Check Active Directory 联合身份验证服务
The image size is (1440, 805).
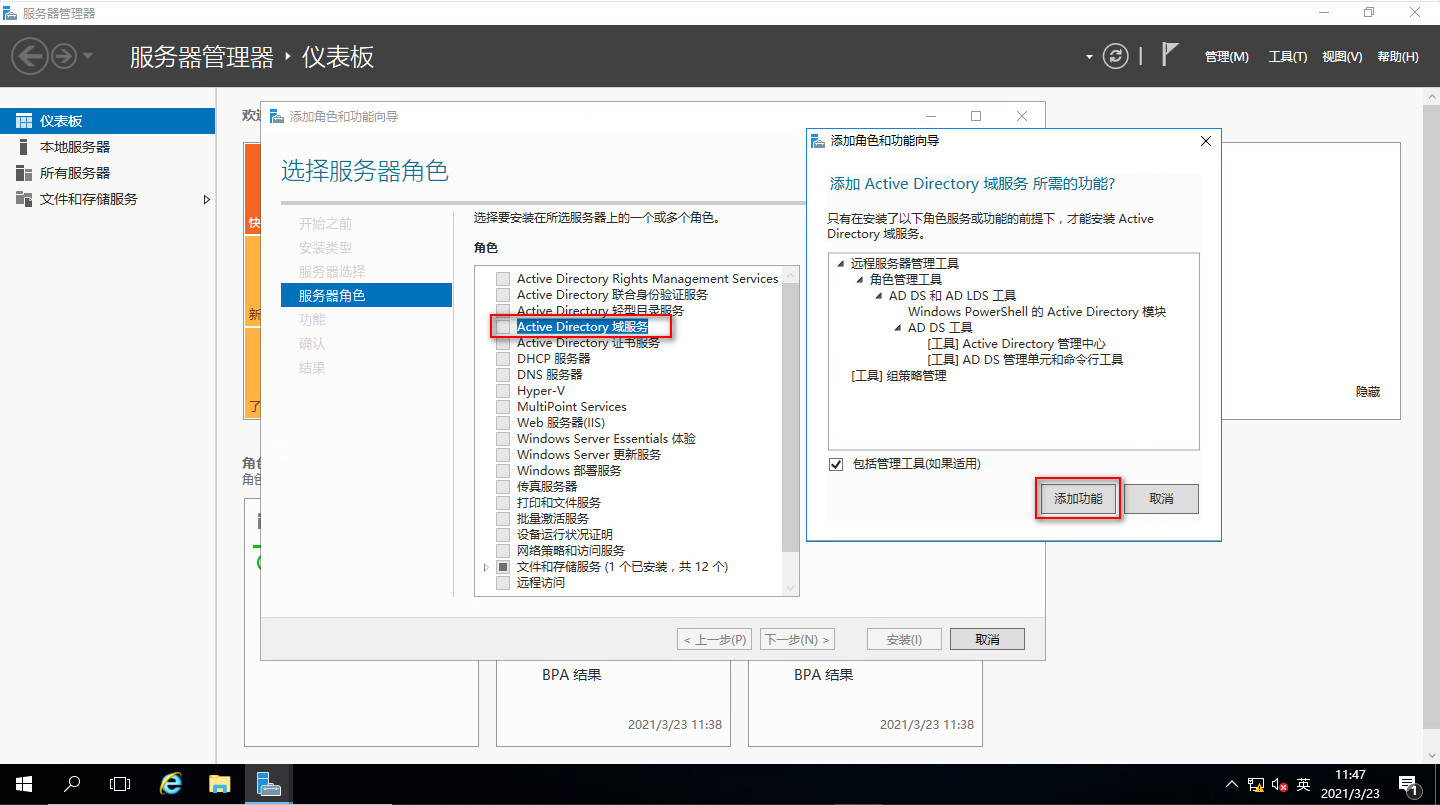pyautogui.click(x=503, y=295)
